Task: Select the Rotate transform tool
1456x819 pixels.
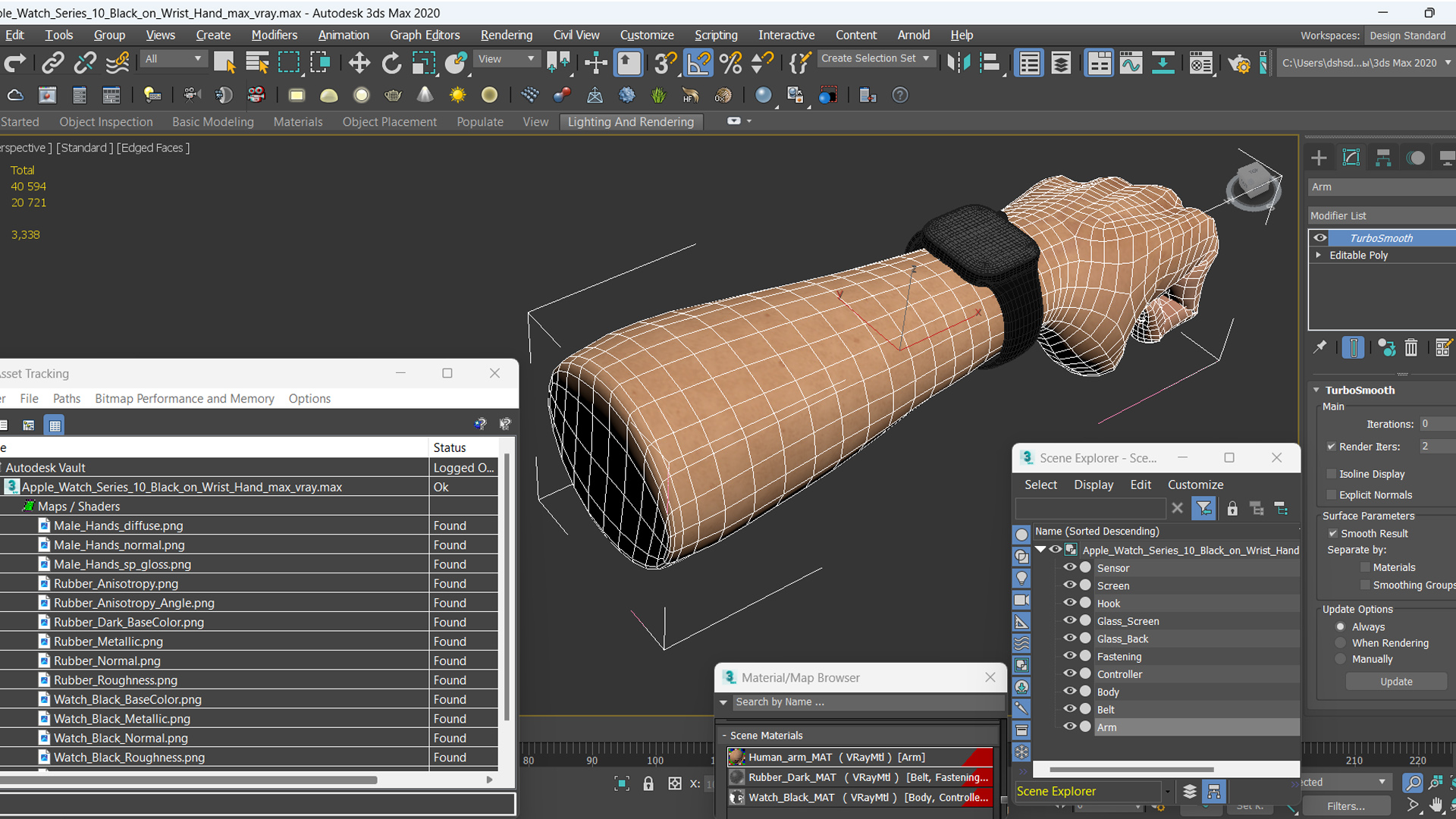Action: (x=391, y=63)
